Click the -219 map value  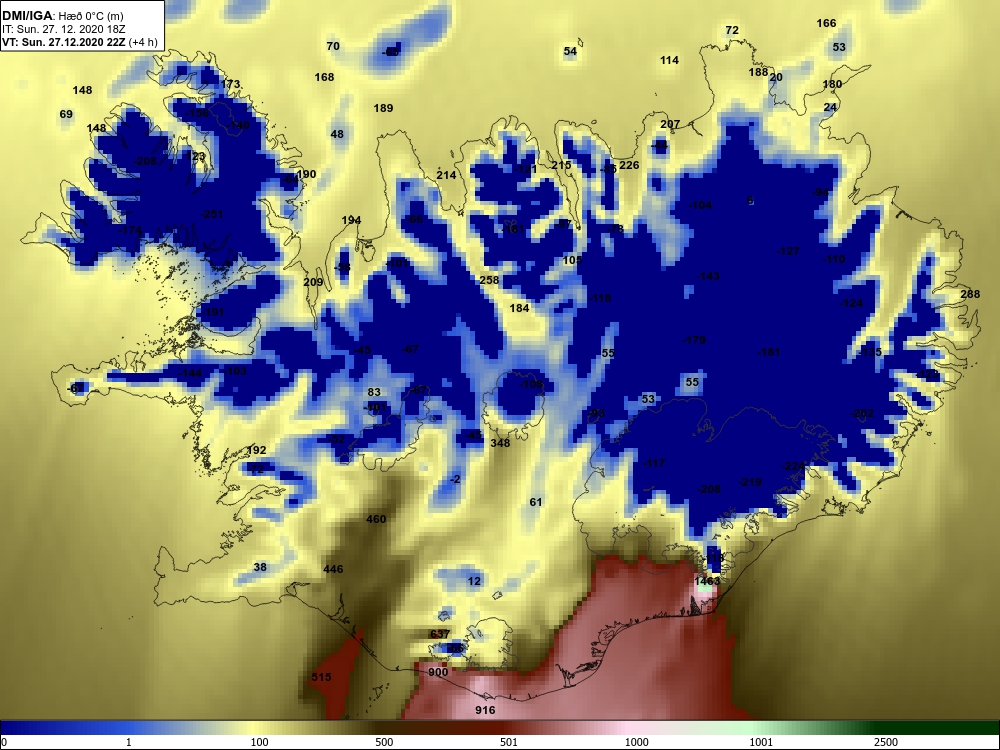750,482
